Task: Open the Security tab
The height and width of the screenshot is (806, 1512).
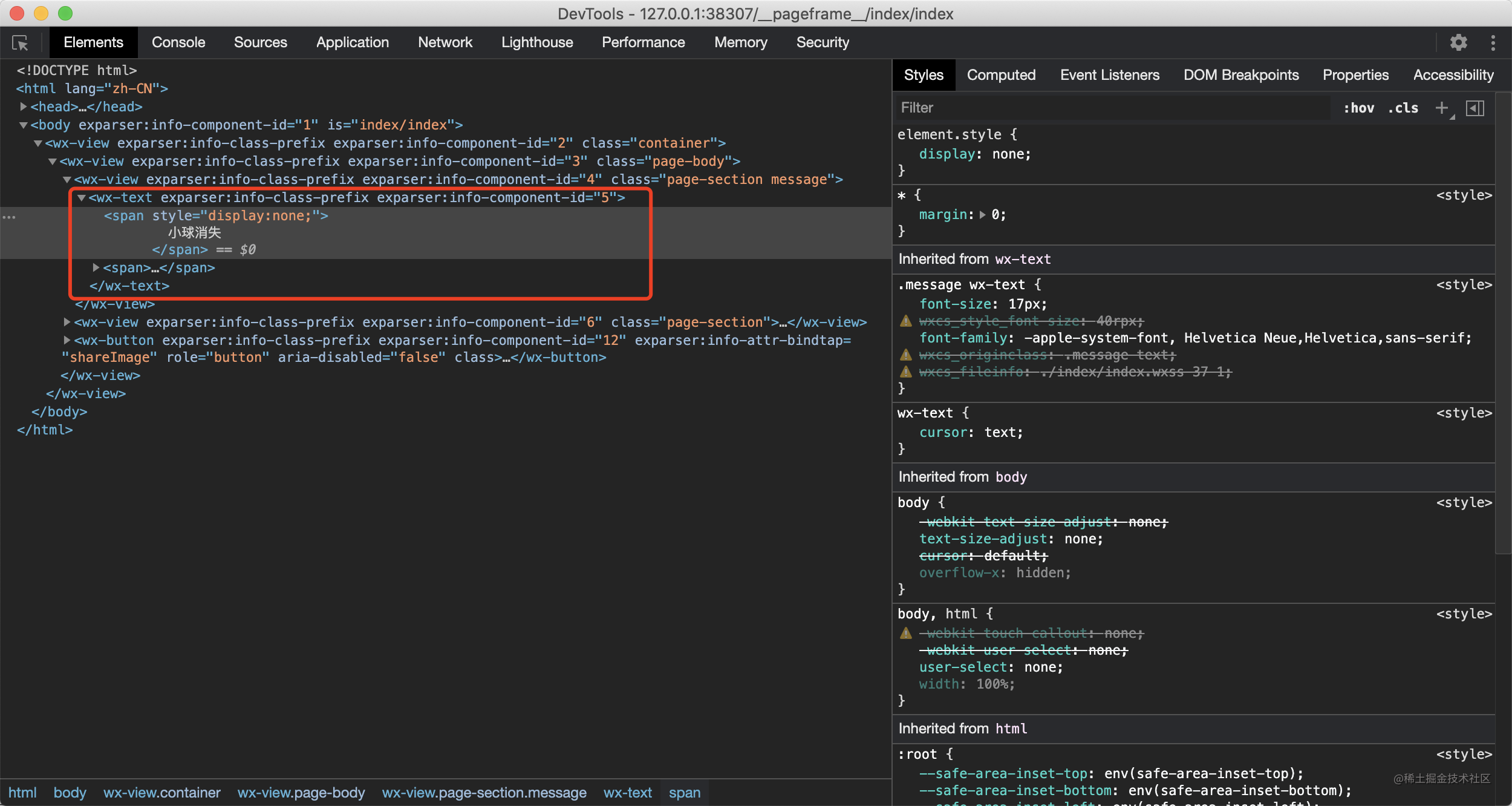Action: 823,42
